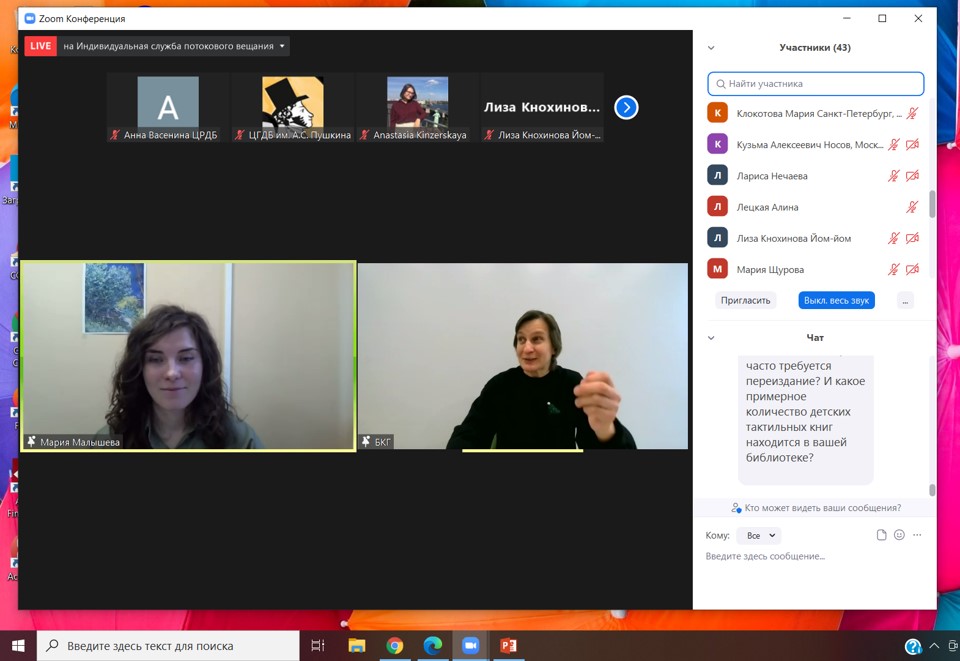Click the file attachment icon in chat
The height and width of the screenshot is (661, 960).
click(x=881, y=535)
